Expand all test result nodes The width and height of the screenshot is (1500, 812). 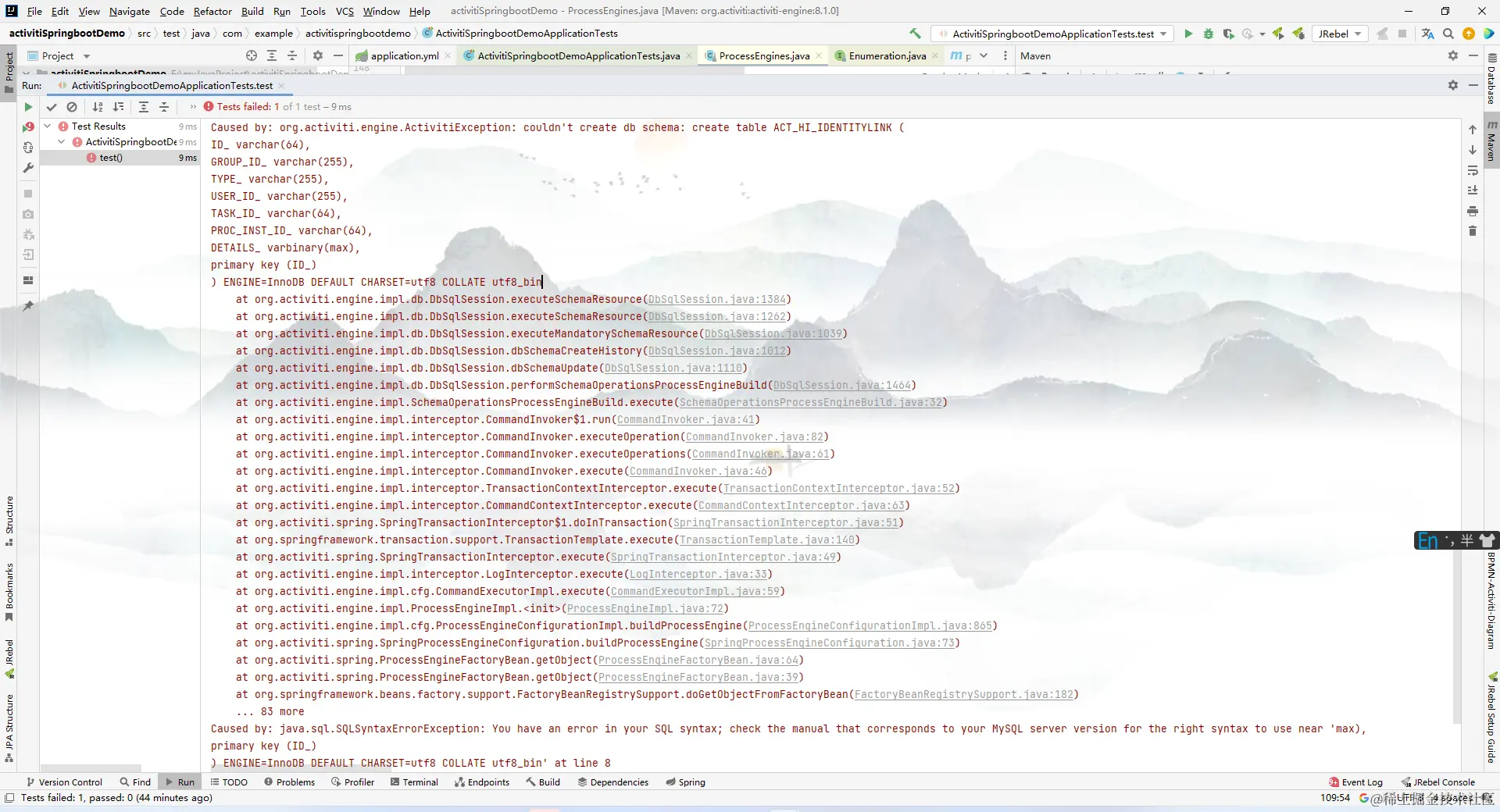click(x=144, y=107)
